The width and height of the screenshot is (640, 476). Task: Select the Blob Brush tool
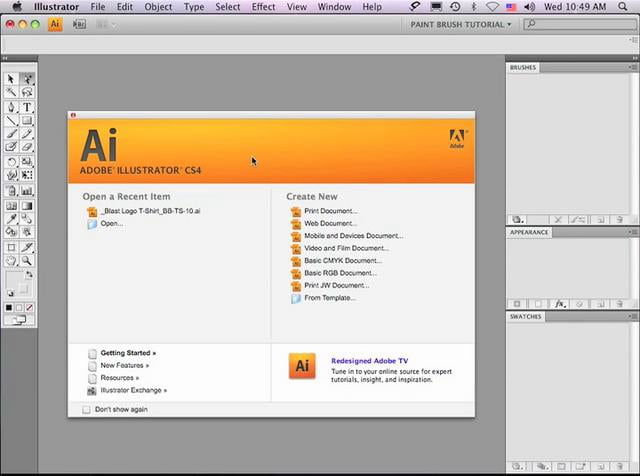coord(11,147)
